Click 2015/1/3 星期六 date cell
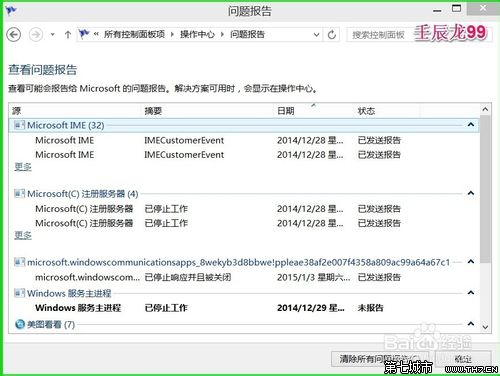This screenshot has width=500, height=376. (x=313, y=277)
